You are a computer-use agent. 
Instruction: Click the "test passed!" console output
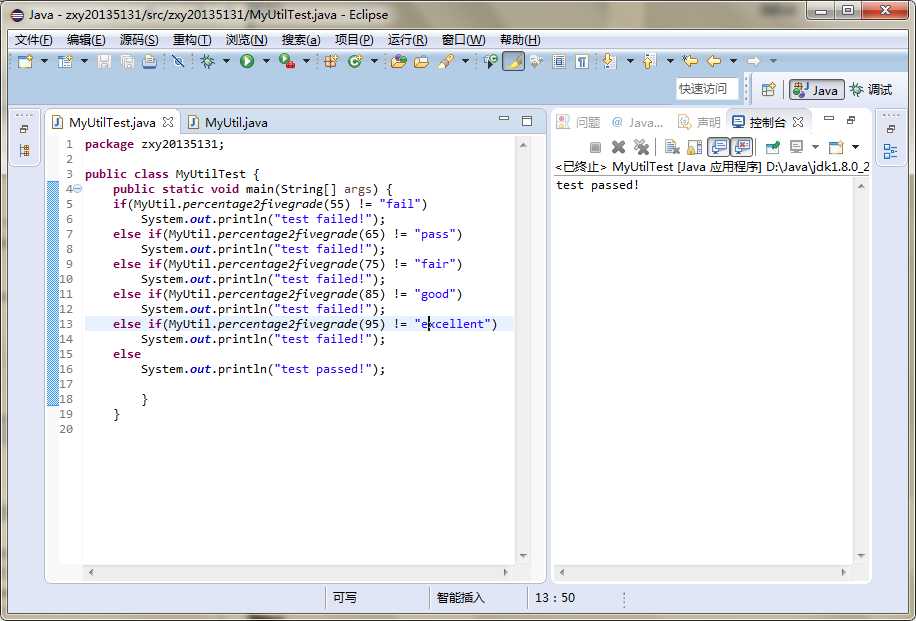point(597,185)
